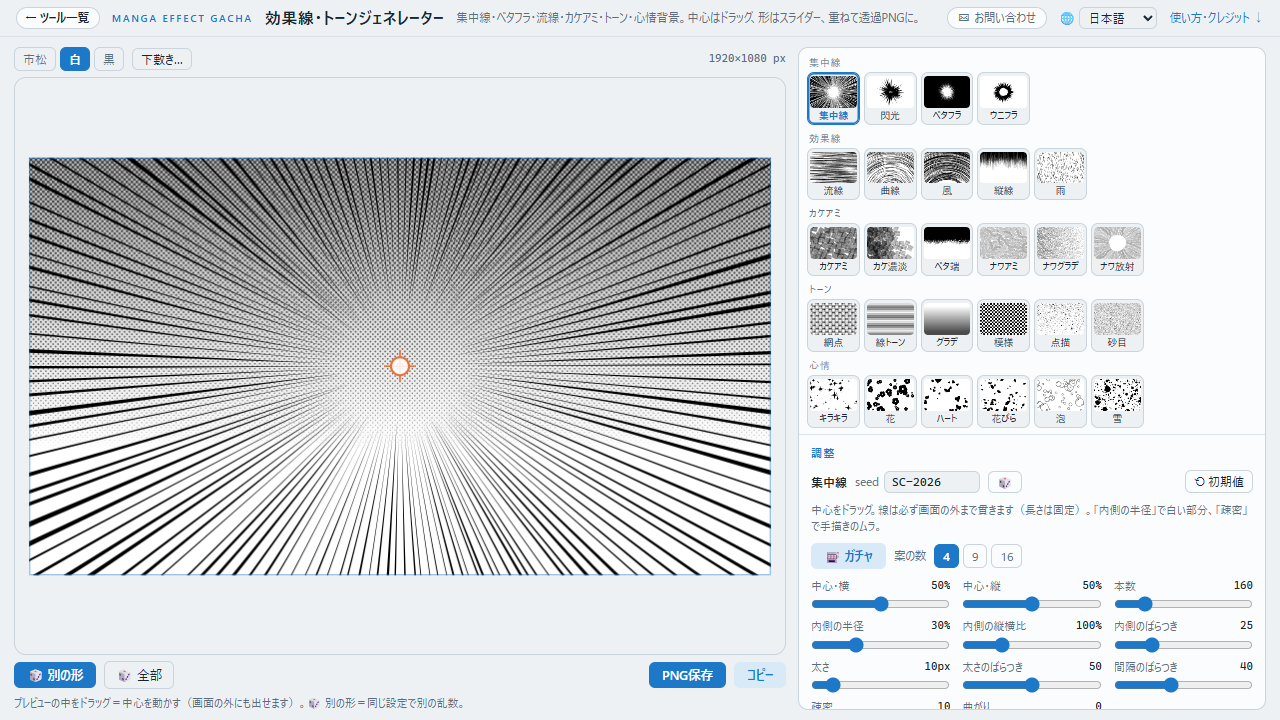Randomize the seed with the dice button
This screenshot has height=720, width=1280.
[x=1004, y=482]
